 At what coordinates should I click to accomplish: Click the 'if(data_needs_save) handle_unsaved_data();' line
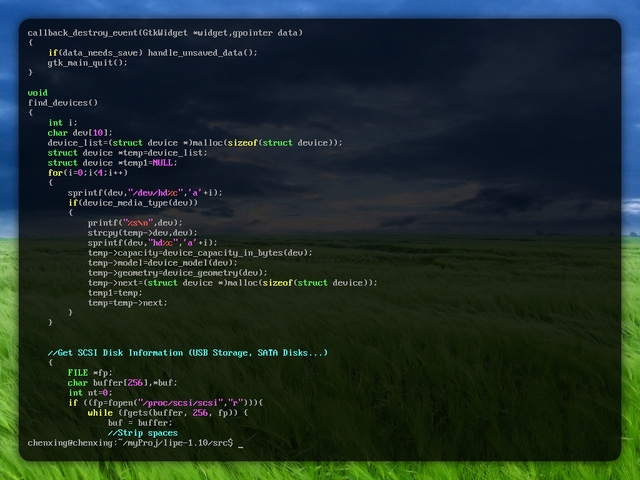[153, 53]
